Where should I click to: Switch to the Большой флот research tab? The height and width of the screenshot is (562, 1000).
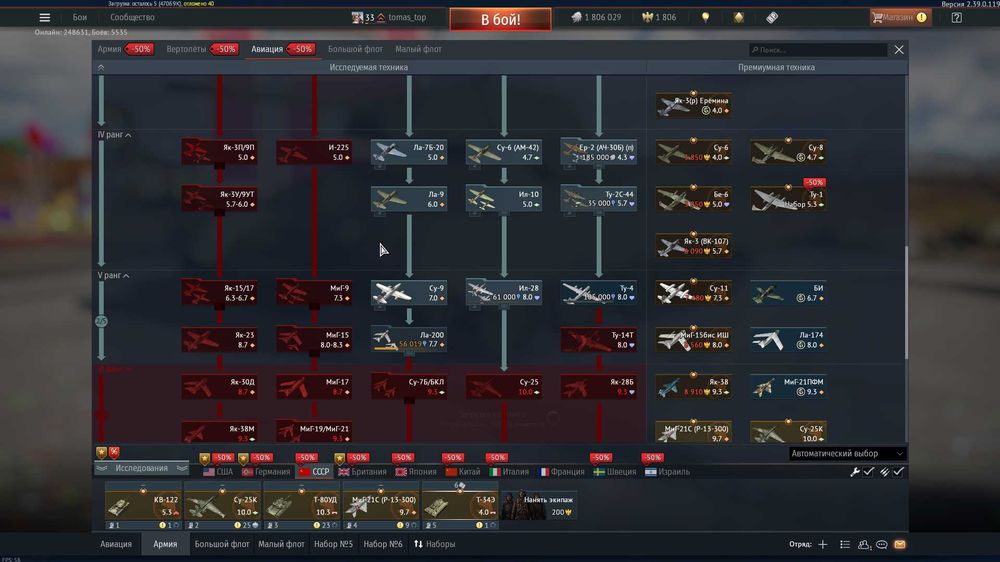click(x=355, y=49)
